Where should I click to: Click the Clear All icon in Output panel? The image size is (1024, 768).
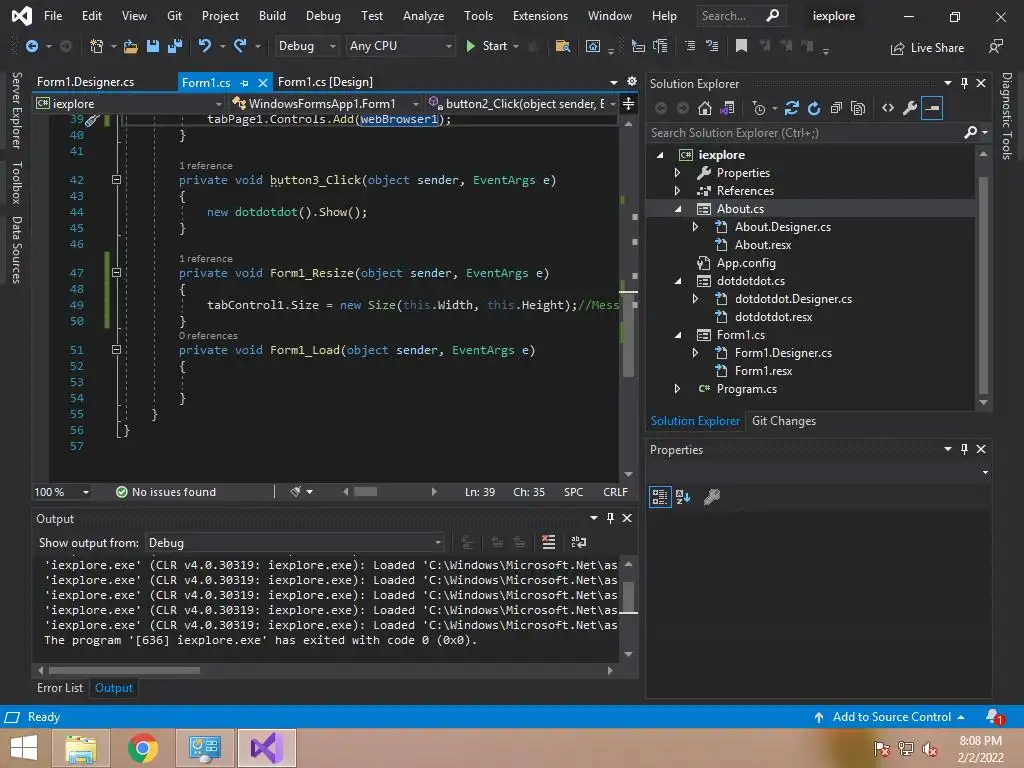(x=548, y=542)
